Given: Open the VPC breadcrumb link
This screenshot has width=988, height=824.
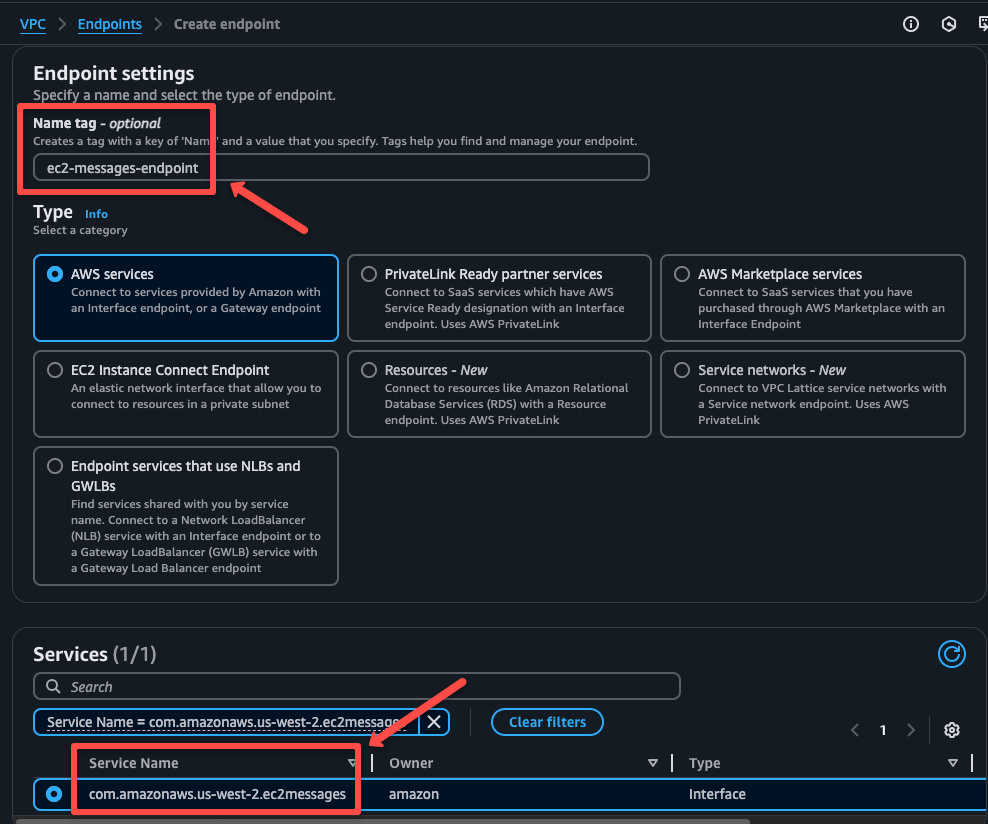Looking at the screenshot, I should [x=33, y=24].
